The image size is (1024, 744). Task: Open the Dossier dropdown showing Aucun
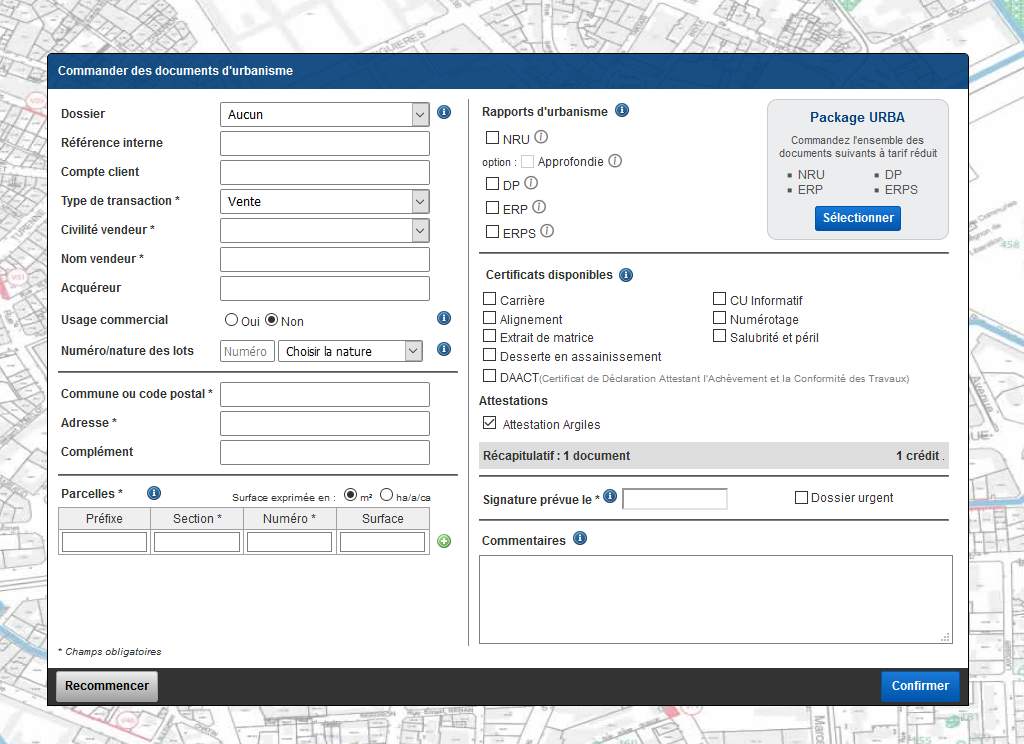[x=325, y=114]
